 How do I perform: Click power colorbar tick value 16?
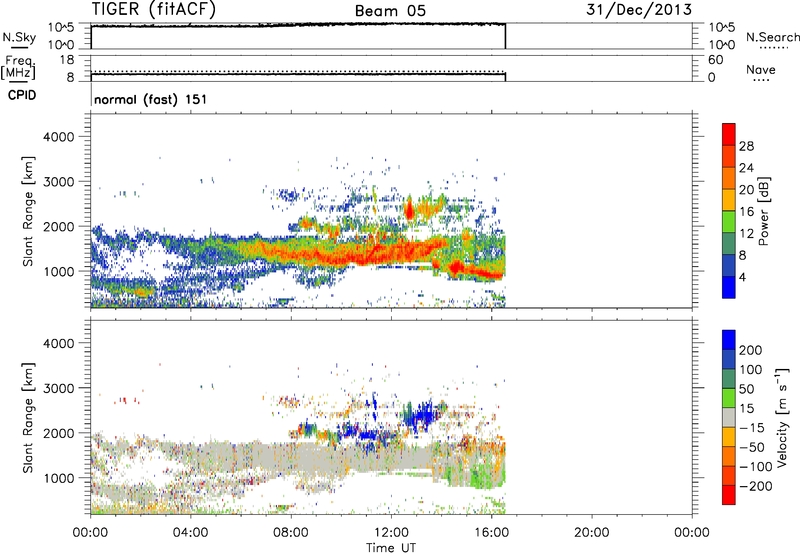click(746, 212)
